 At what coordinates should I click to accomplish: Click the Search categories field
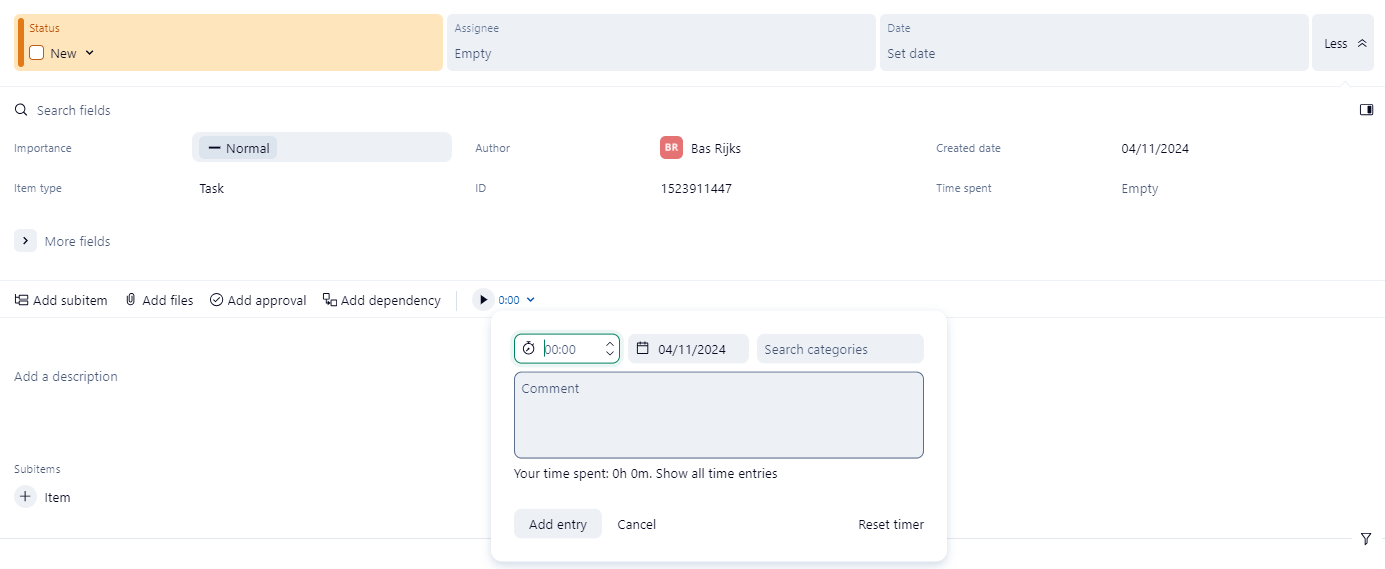pos(840,349)
